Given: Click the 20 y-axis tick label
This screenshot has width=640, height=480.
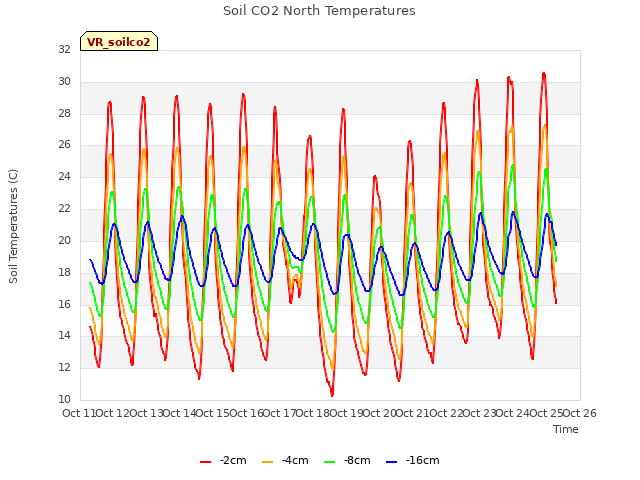Looking at the screenshot, I should [x=64, y=240].
